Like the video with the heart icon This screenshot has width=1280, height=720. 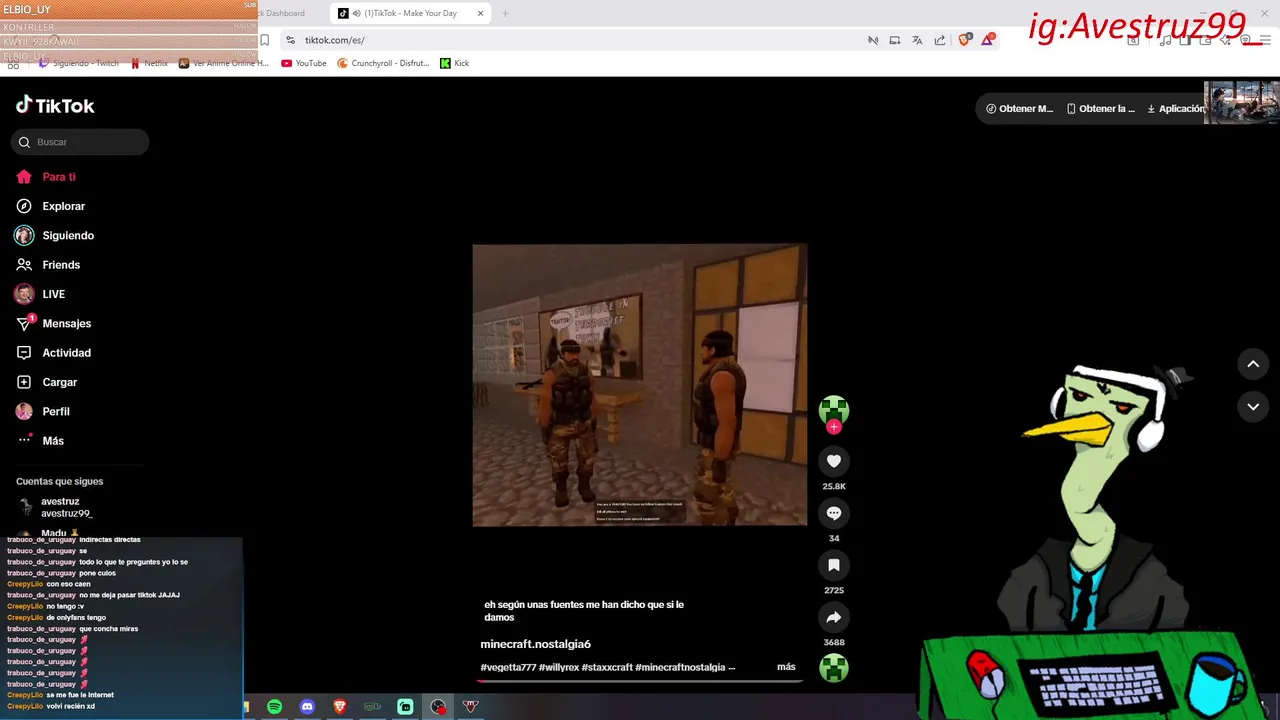[834, 461]
